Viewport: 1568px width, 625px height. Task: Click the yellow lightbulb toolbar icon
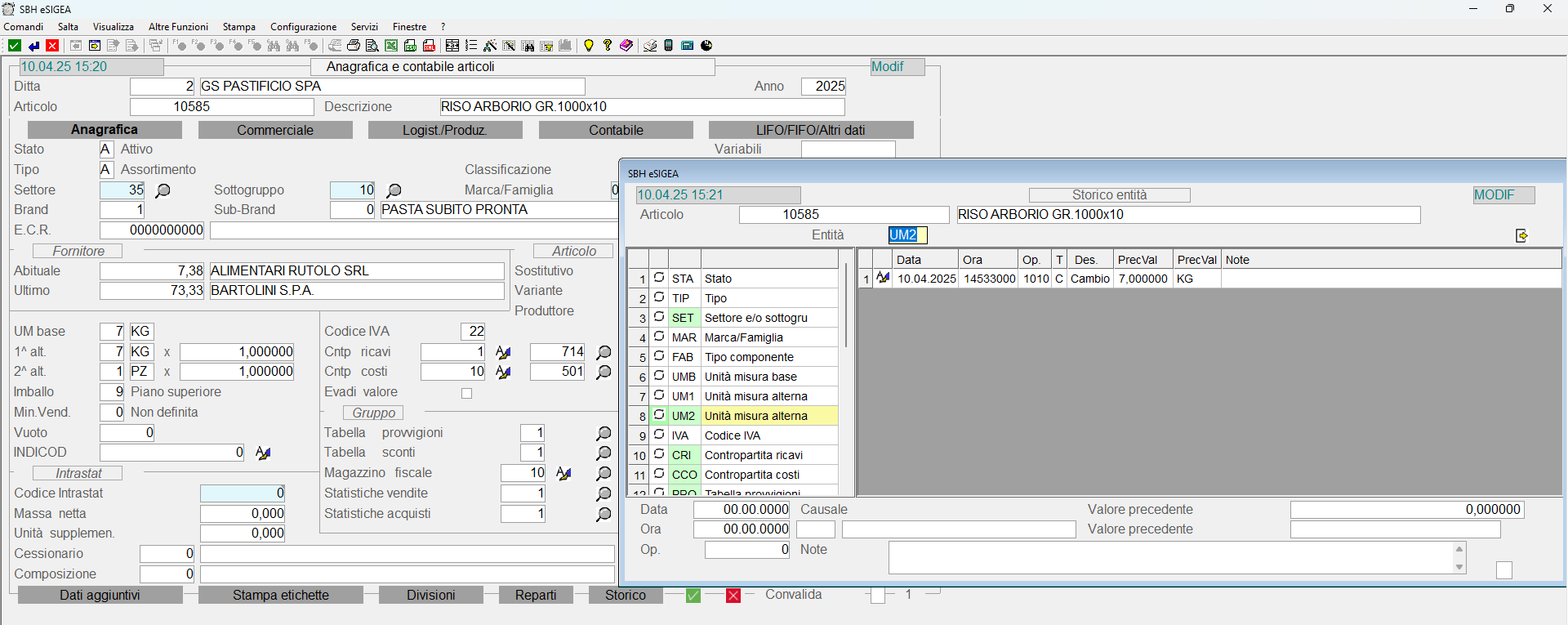588,46
